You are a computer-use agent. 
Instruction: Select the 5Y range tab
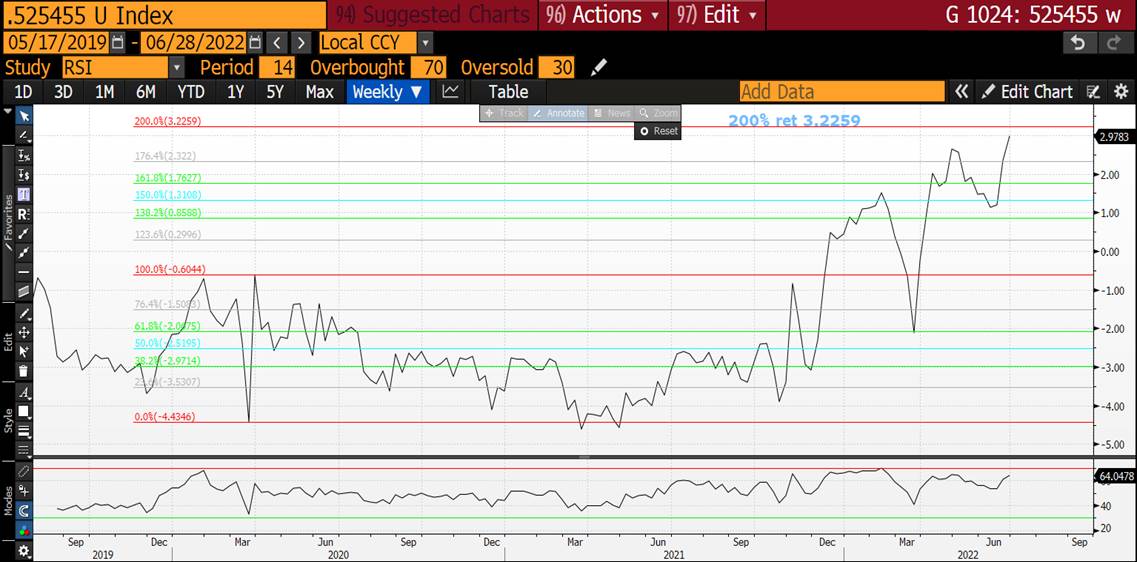point(275,92)
